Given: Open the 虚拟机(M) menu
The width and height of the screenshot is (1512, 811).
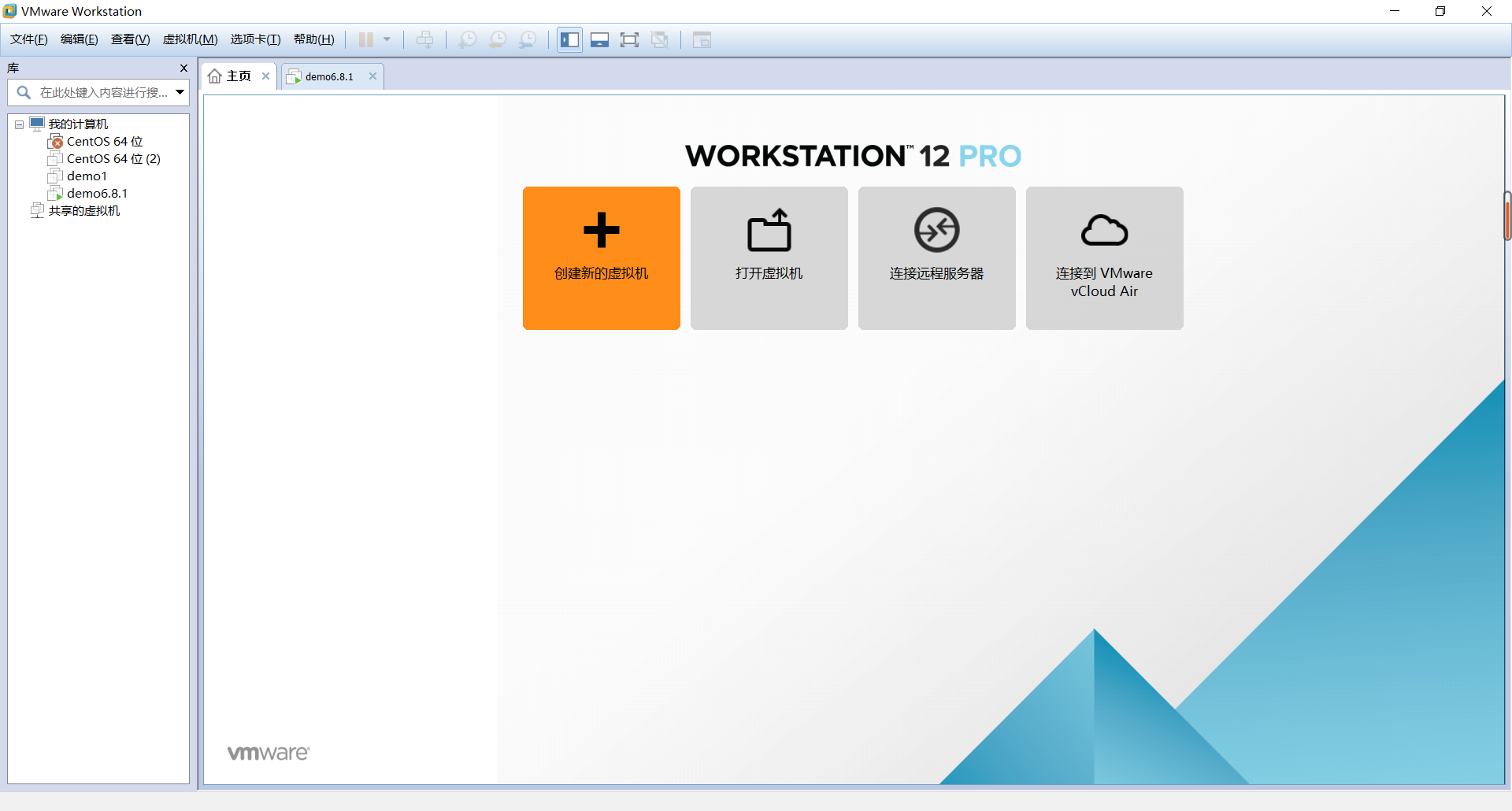Looking at the screenshot, I should pyautogui.click(x=191, y=39).
